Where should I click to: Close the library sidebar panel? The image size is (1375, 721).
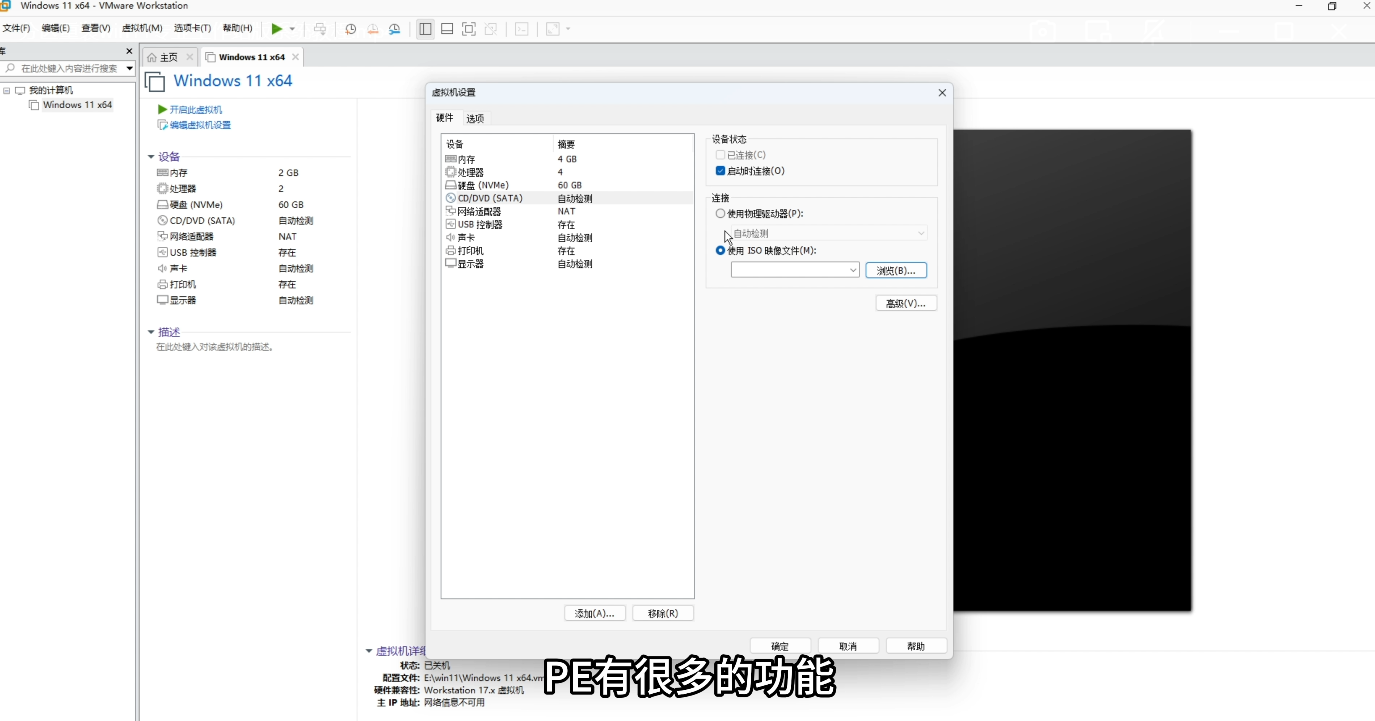coord(129,51)
